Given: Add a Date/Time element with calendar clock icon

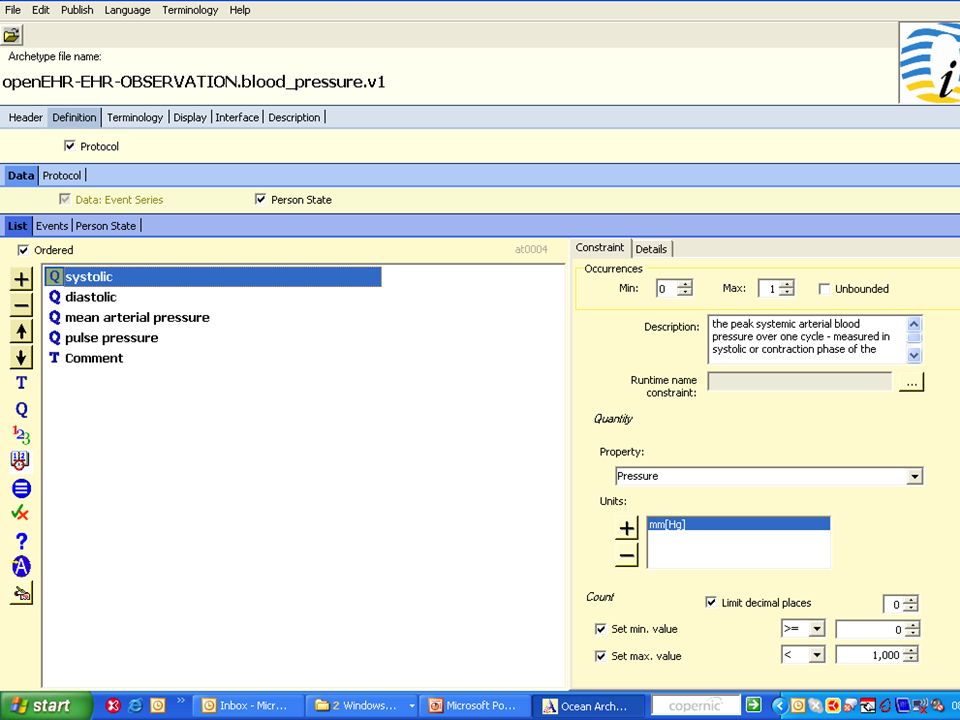Looking at the screenshot, I should coord(20,461).
